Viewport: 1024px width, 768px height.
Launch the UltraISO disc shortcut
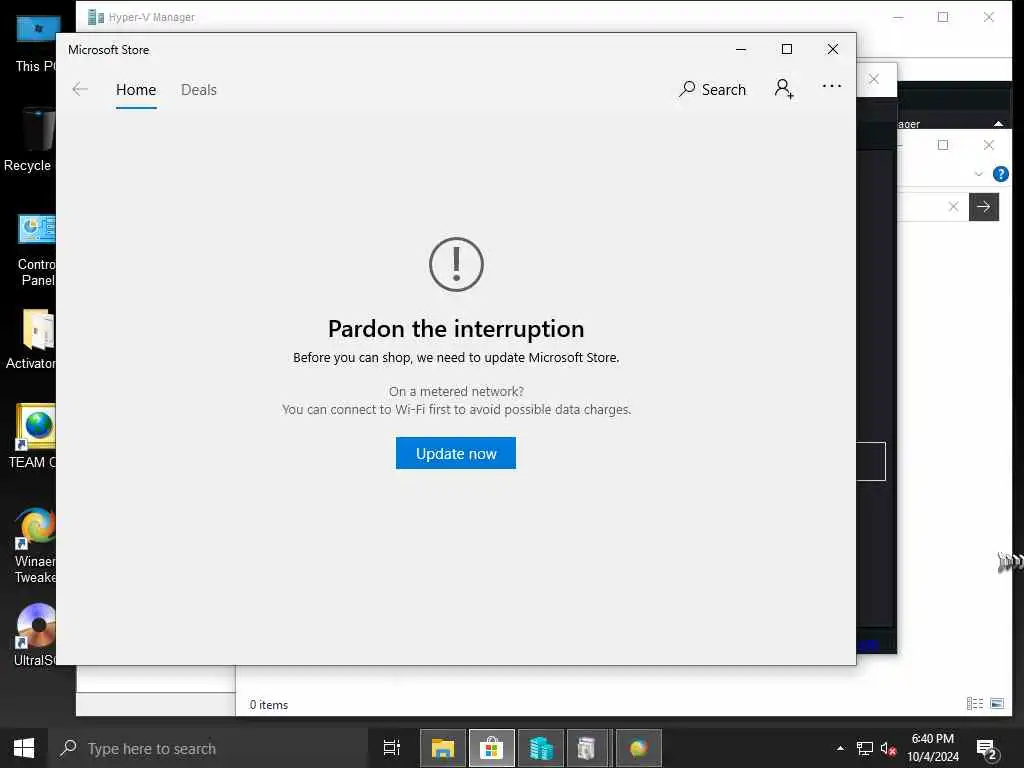[35, 635]
